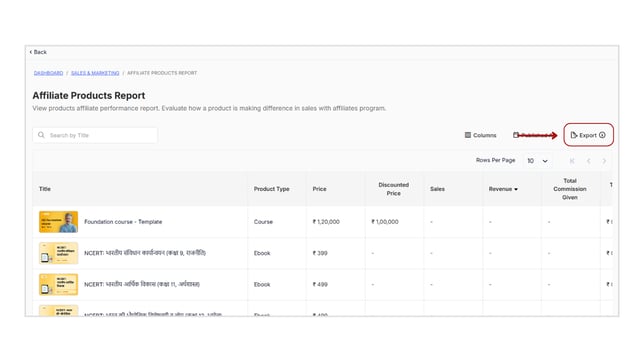This screenshot has width=644, height=362.
Task: Click Total Commission Given column header
Action: pos(570,189)
